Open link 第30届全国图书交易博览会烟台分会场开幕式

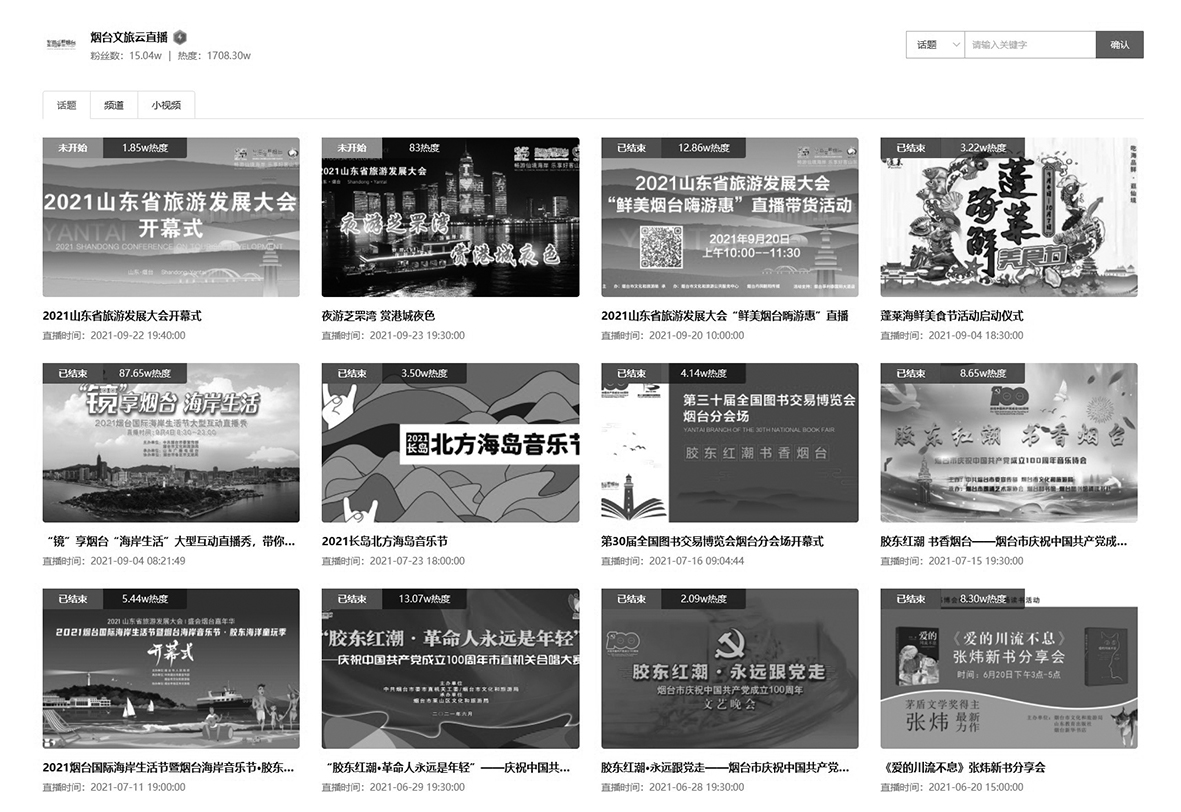(712, 542)
